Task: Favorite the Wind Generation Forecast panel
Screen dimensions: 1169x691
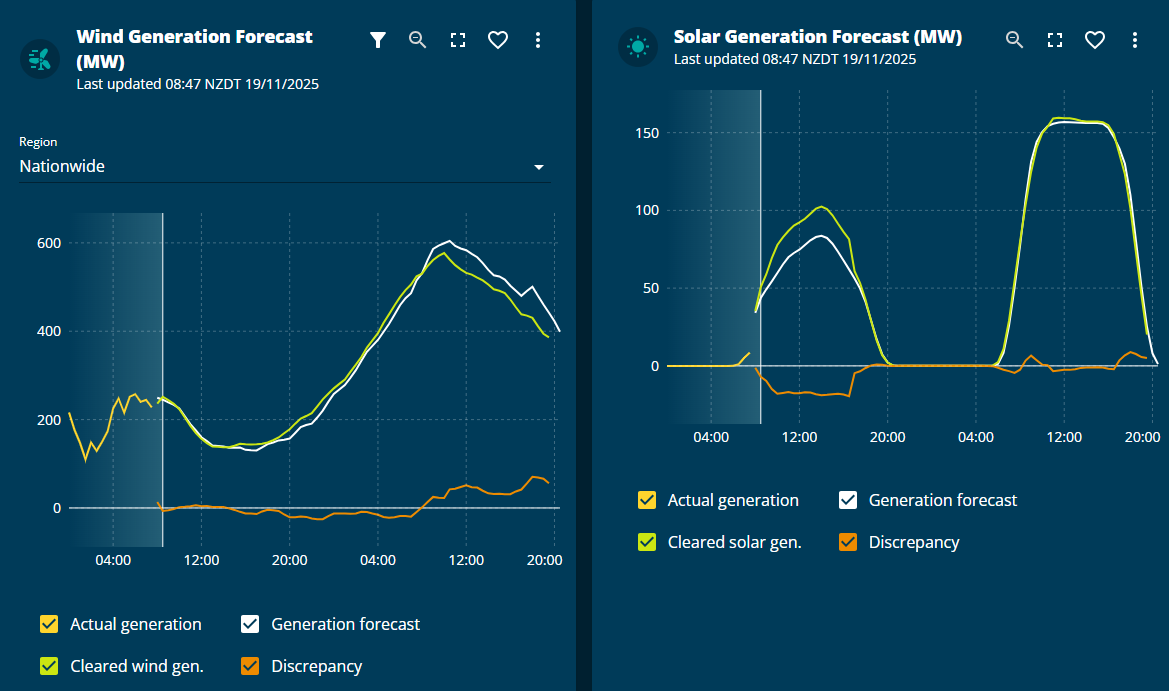Action: pyautogui.click(x=498, y=40)
